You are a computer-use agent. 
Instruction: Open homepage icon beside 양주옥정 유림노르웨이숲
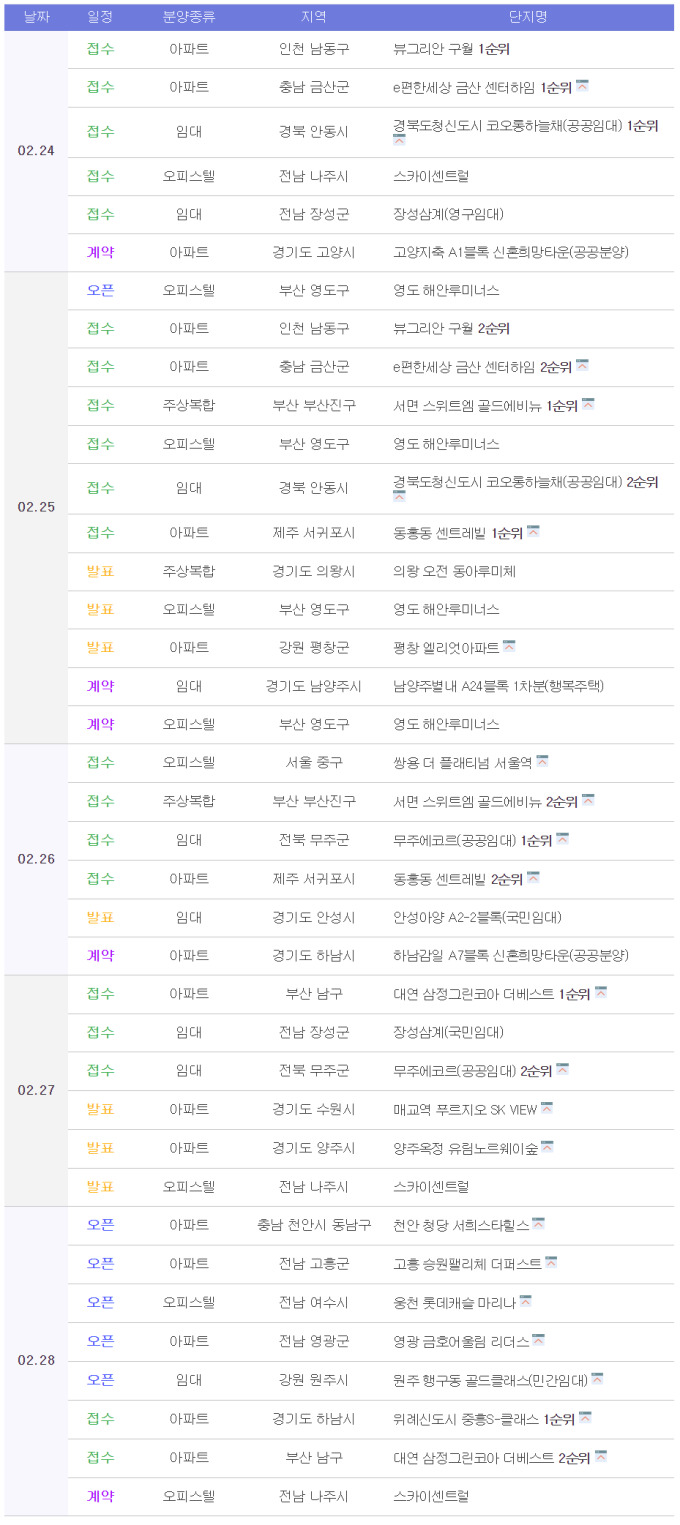[547, 1147]
